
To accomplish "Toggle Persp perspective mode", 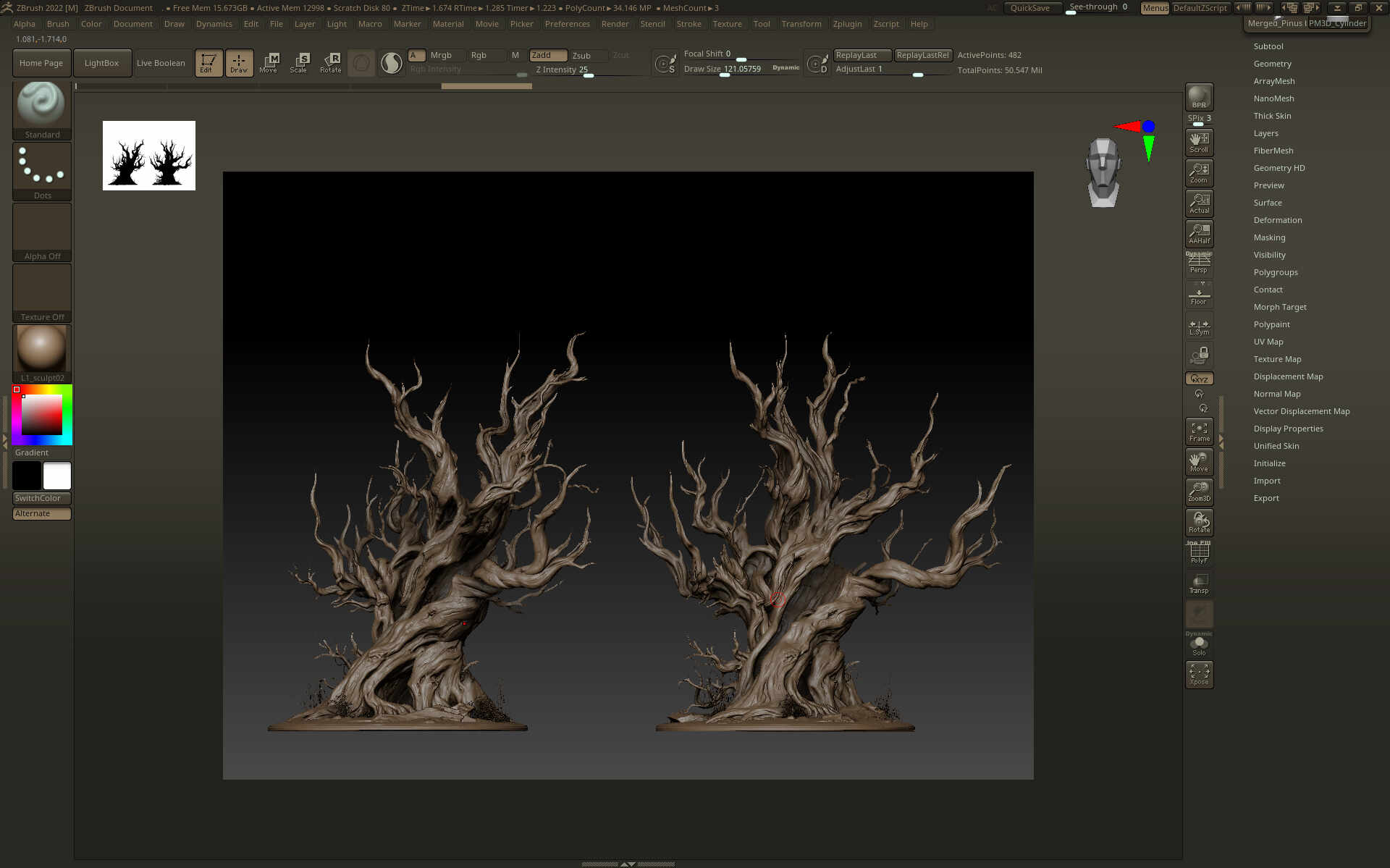I will (x=1199, y=264).
